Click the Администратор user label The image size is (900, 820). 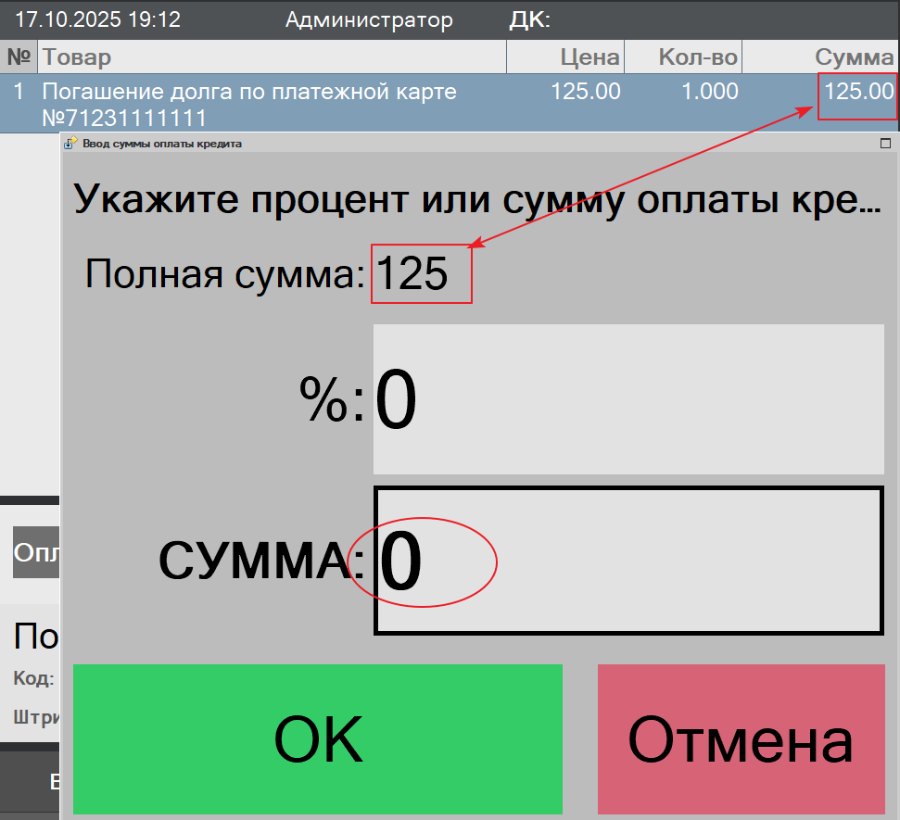[x=369, y=20]
